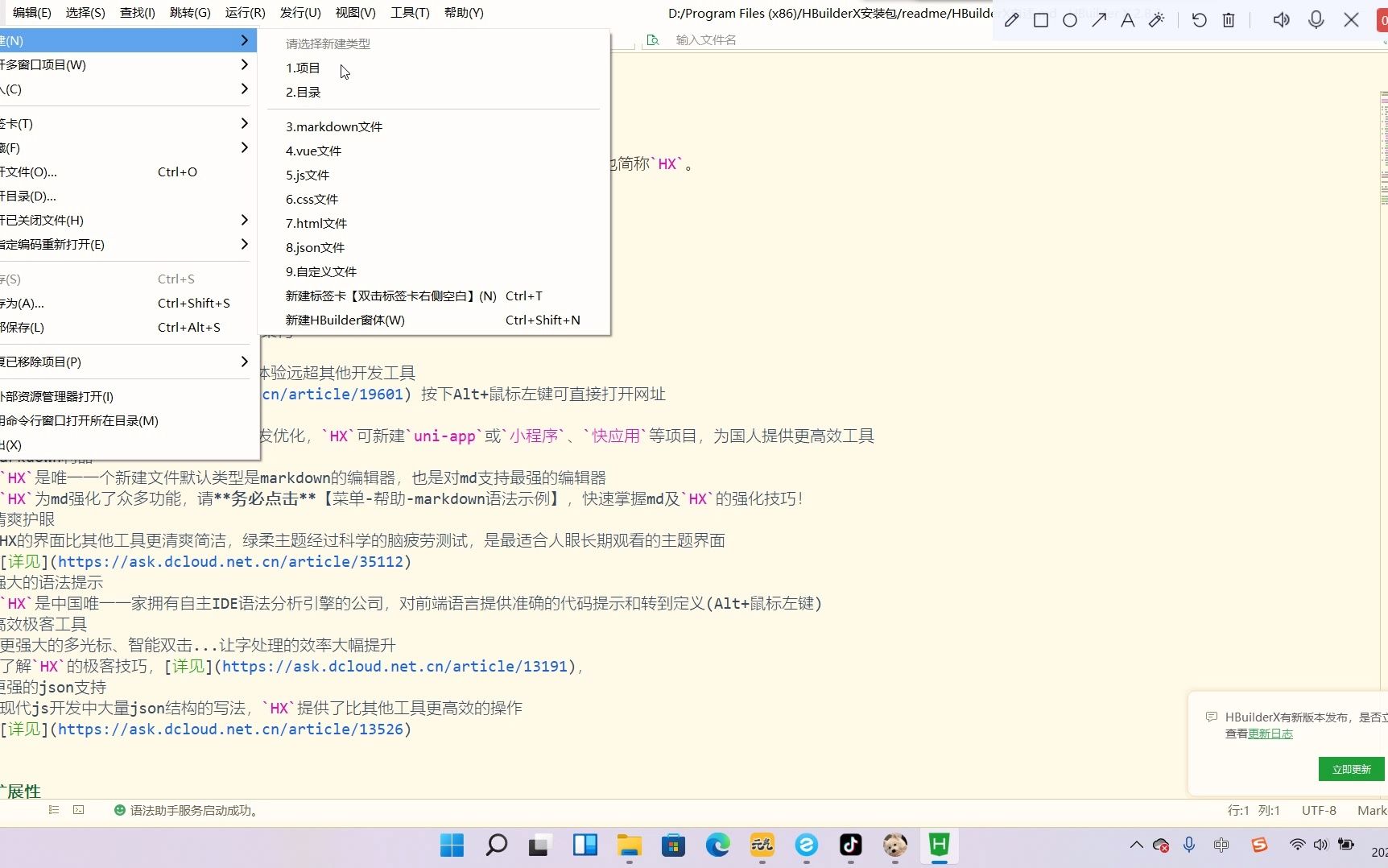
Task: Select the pencil drawing tool
Action: pyautogui.click(x=1012, y=20)
